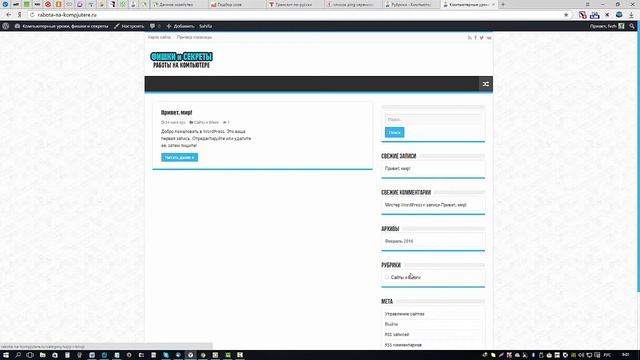Open the Twitter icon in site header
Image resolution: width=640 pixels, height=360 pixels.
[482, 38]
